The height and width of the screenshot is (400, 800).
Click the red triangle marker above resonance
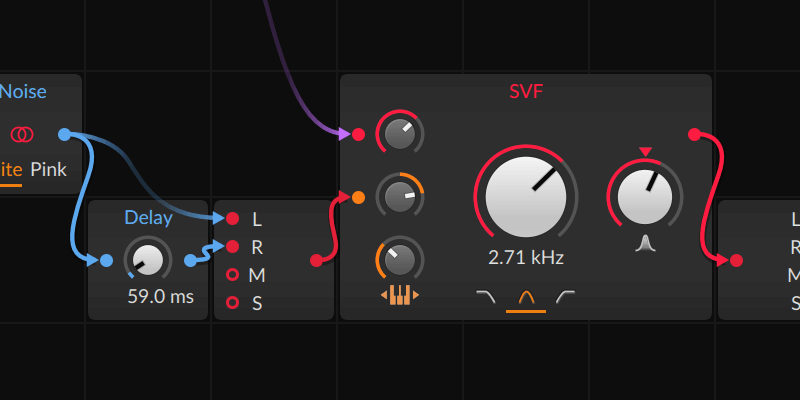pyautogui.click(x=645, y=152)
